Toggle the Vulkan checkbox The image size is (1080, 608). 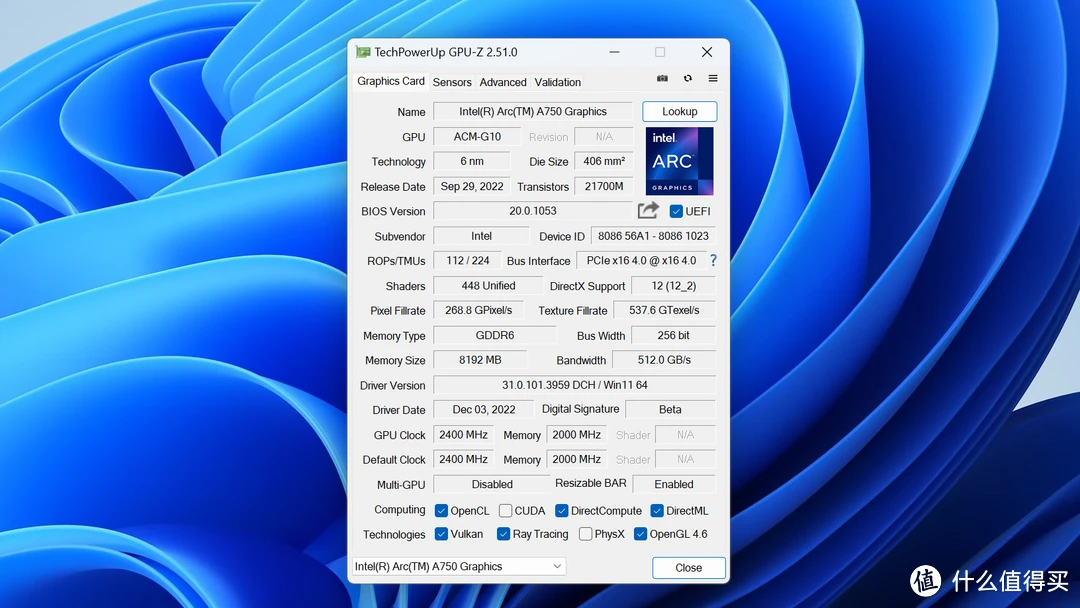[x=442, y=534]
